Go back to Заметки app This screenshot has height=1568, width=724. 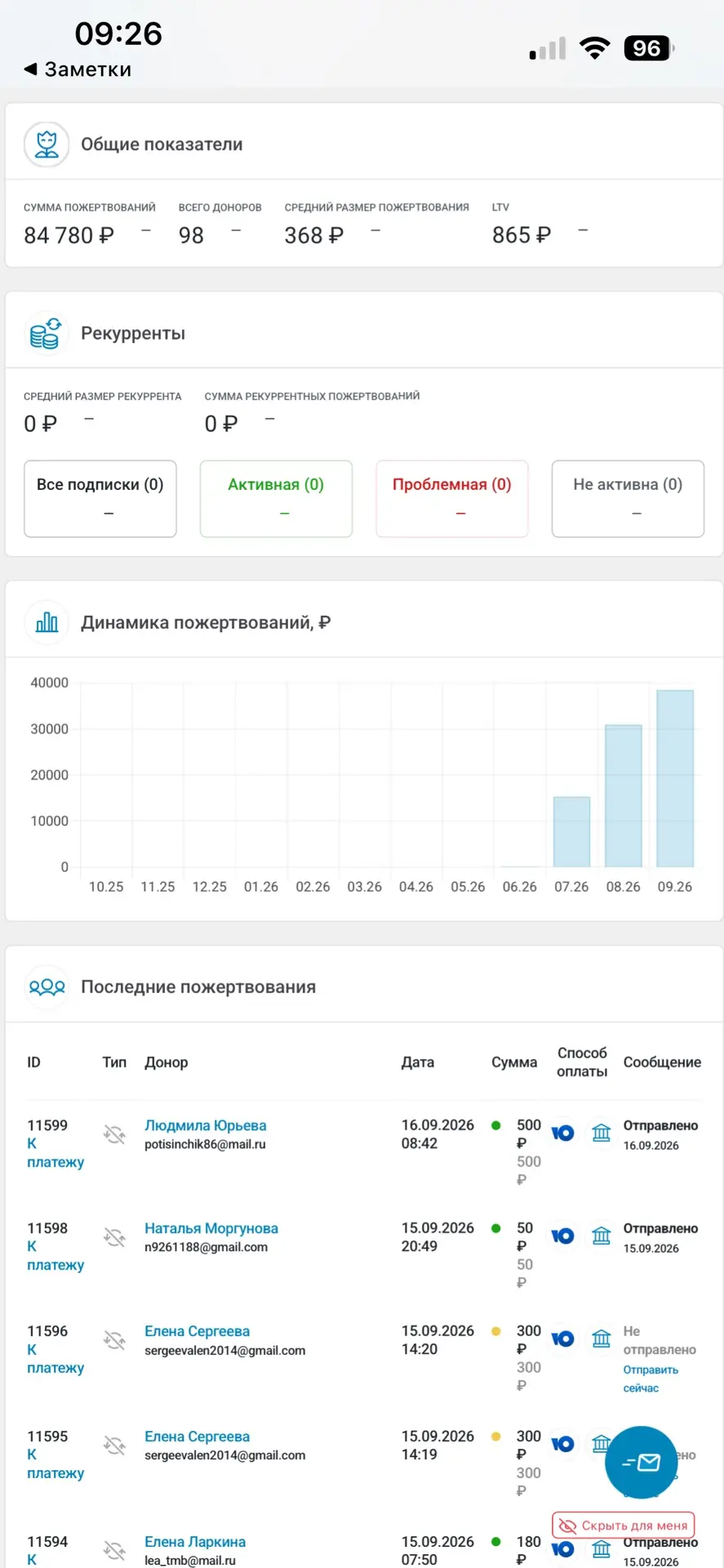pyautogui.click(x=78, y=69)
